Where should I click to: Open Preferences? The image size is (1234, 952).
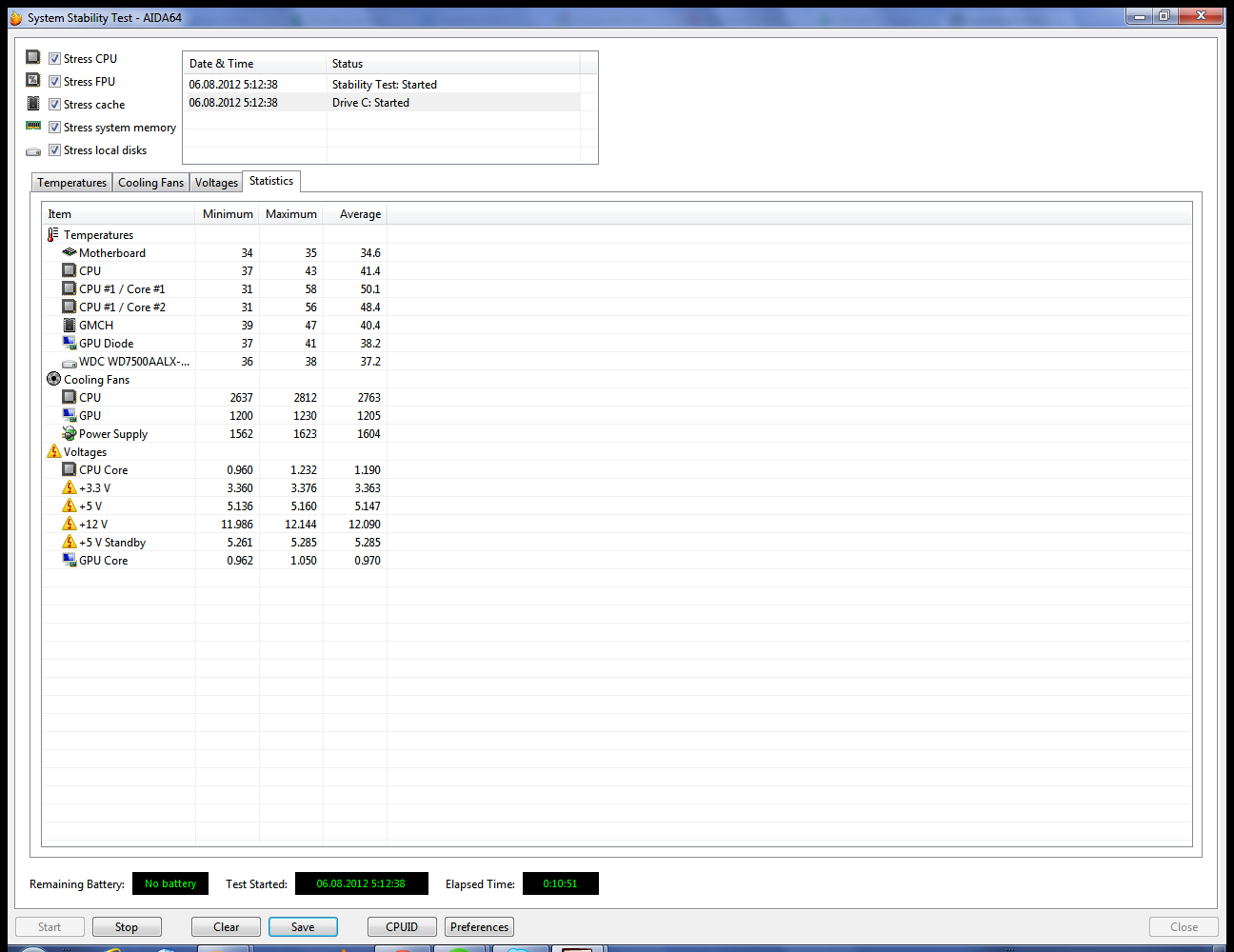(x=479, y=927)
